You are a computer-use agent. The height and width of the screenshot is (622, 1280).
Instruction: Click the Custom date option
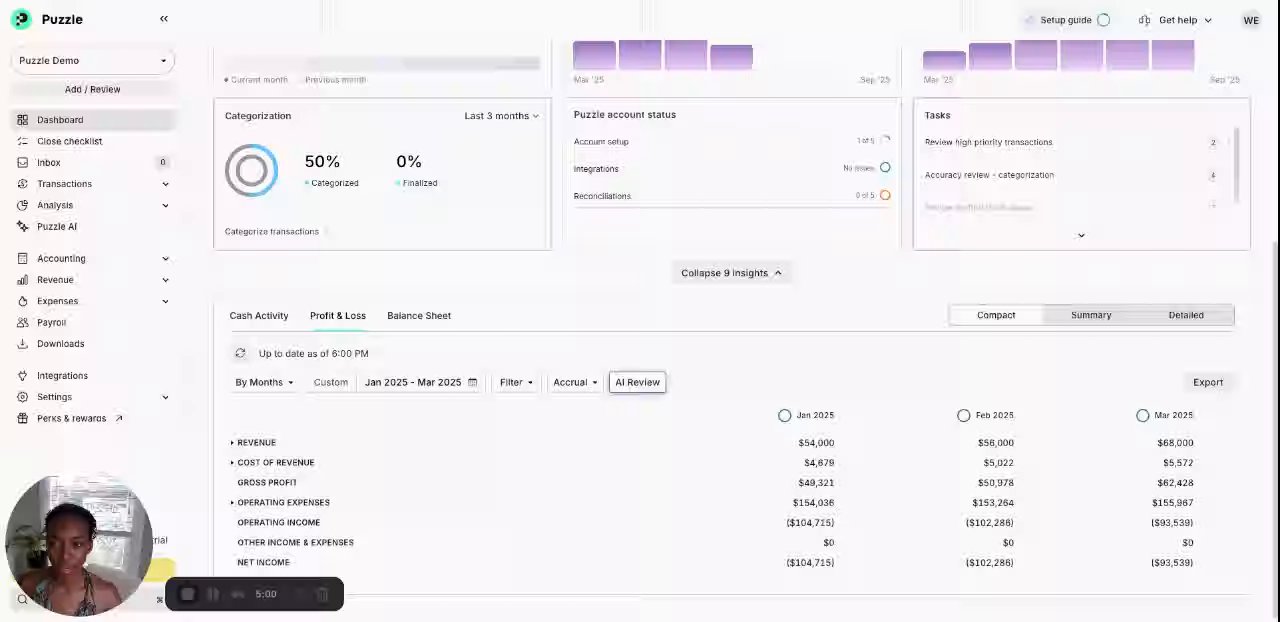[331, 382]
